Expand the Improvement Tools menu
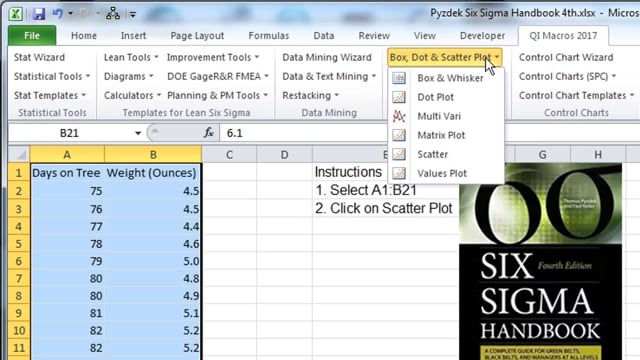640x360 pixels. [x=213, y=58]
